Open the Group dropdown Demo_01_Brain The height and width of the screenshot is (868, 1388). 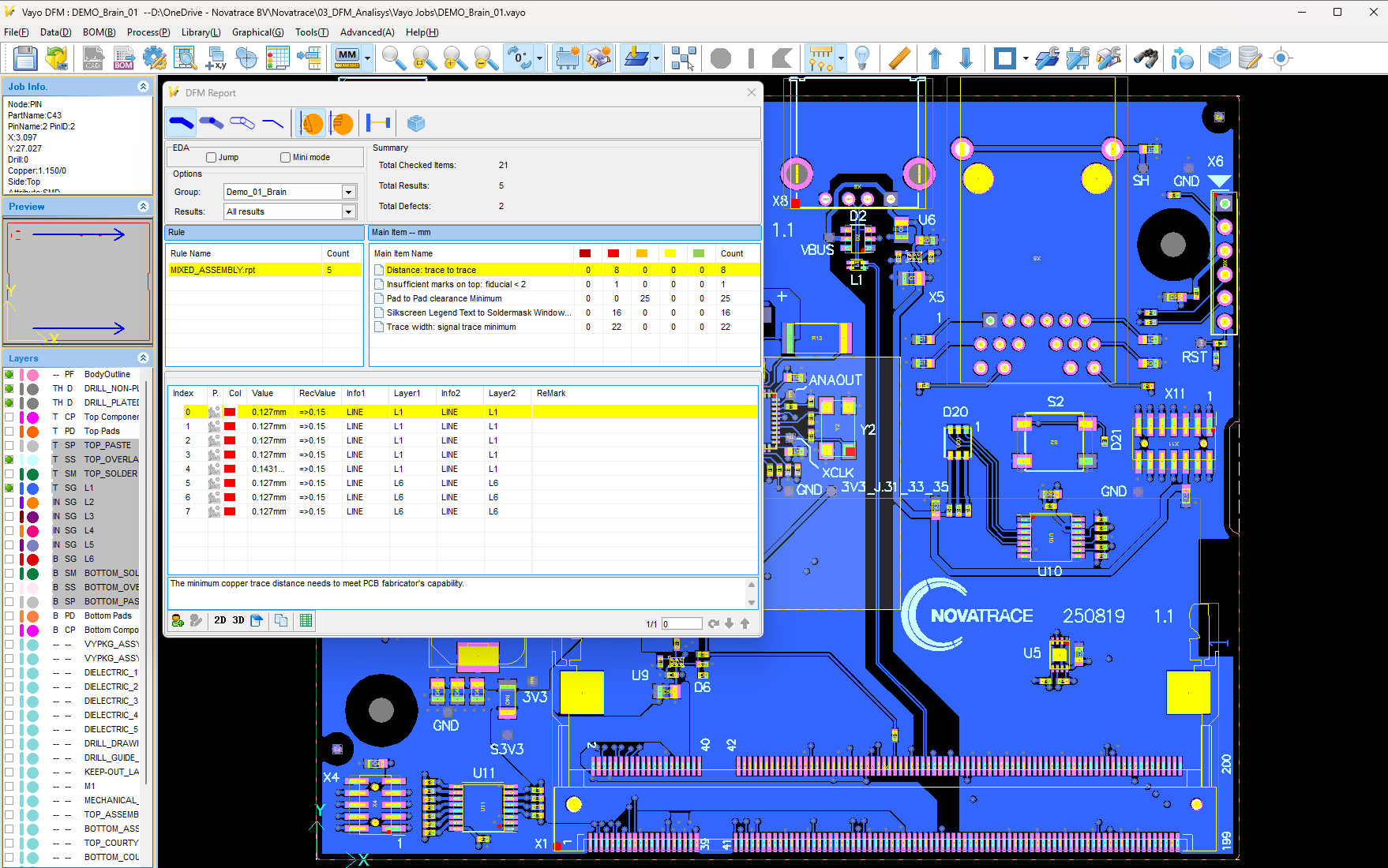(348, 193)
